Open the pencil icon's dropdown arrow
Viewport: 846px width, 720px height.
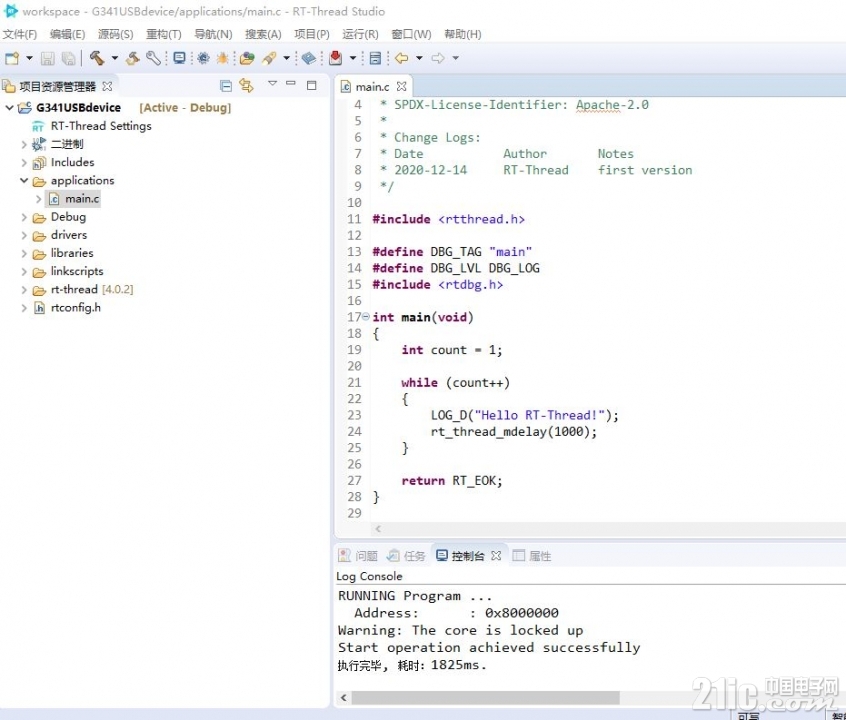(x=286, y=58)
